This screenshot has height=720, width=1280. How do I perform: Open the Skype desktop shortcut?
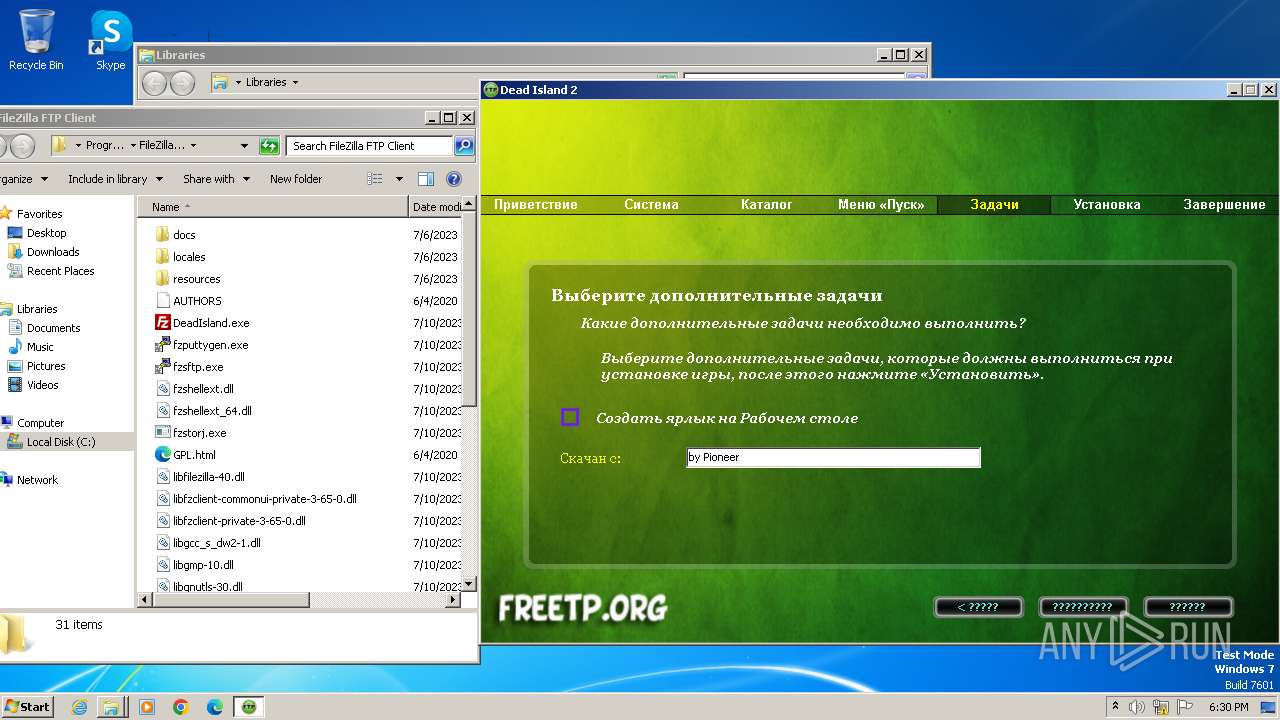(110, 40)
